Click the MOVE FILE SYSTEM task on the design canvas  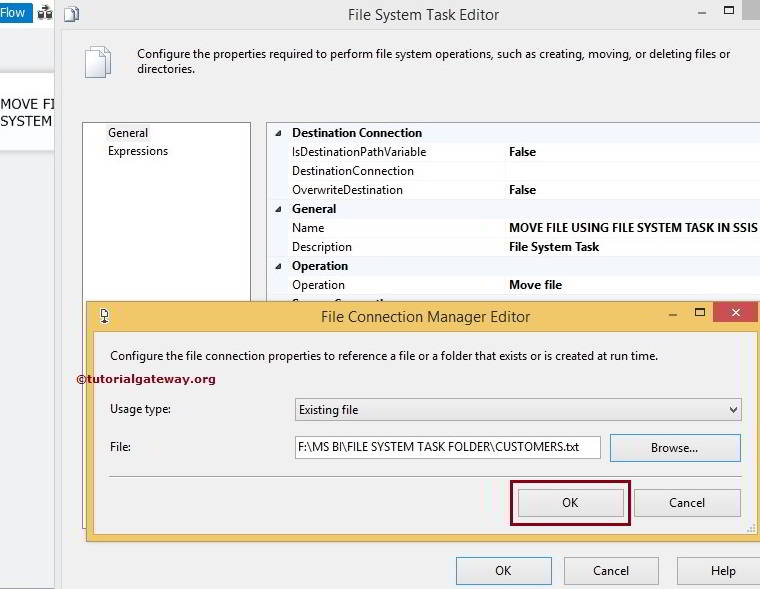[27, 112]
